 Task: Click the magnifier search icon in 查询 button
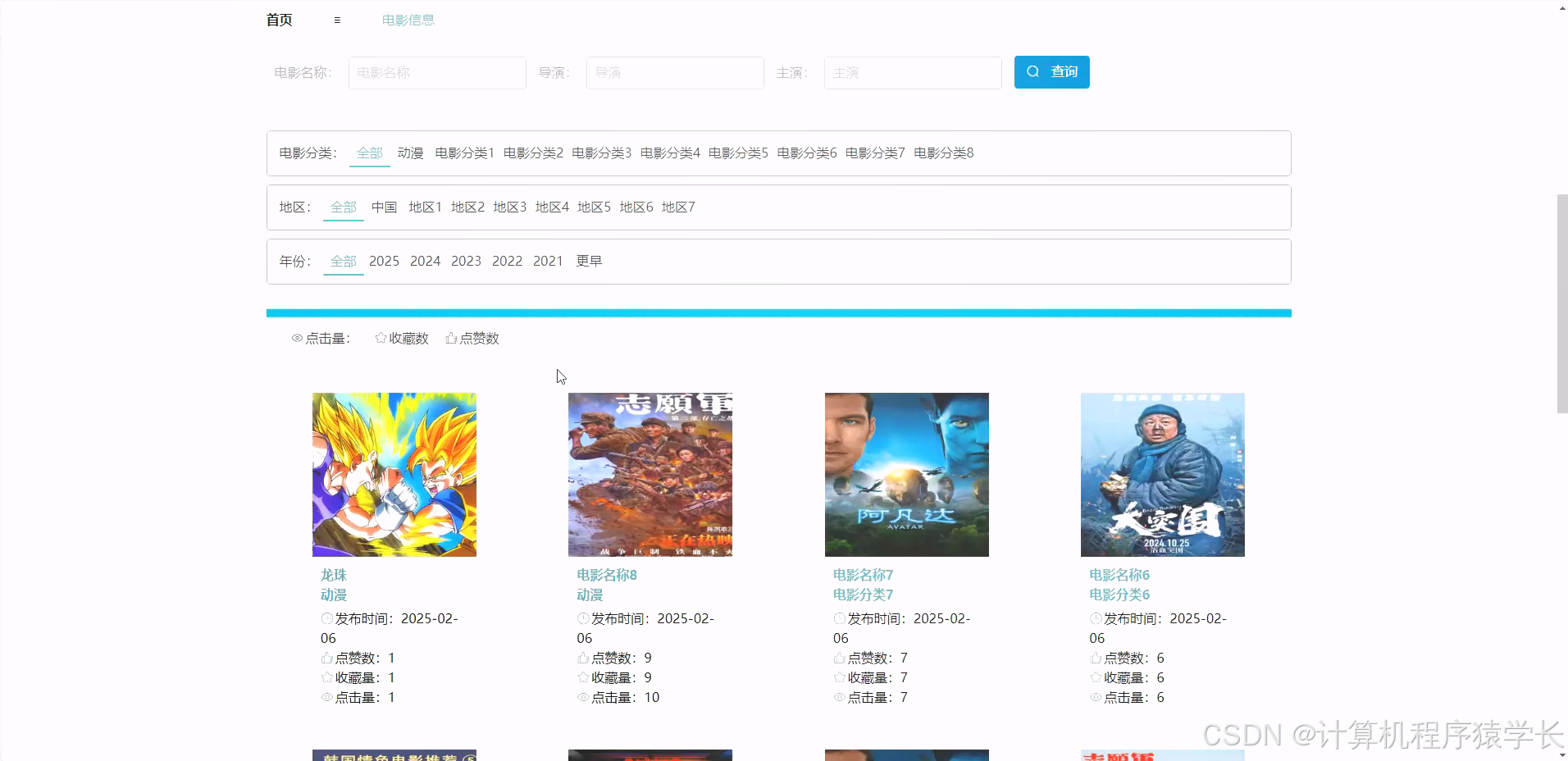pos(1033,72)
